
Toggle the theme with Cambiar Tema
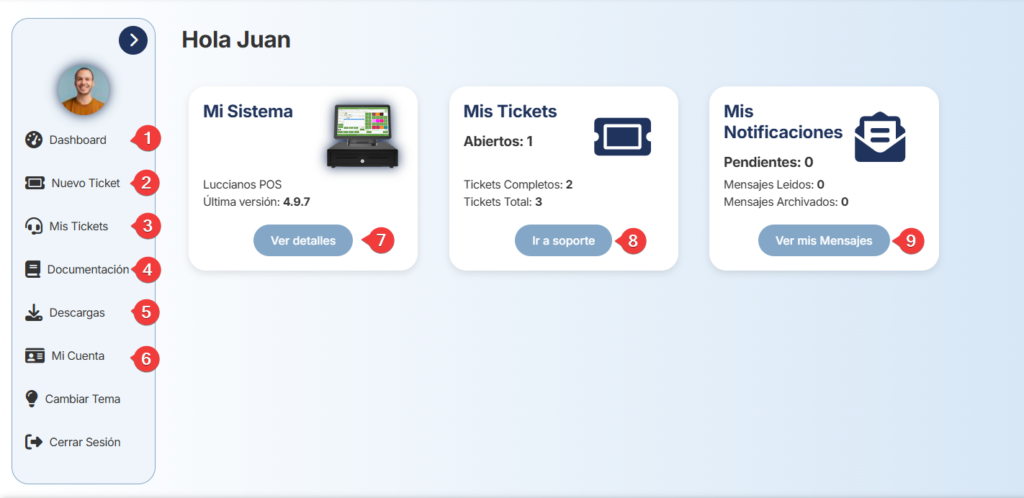72,399
